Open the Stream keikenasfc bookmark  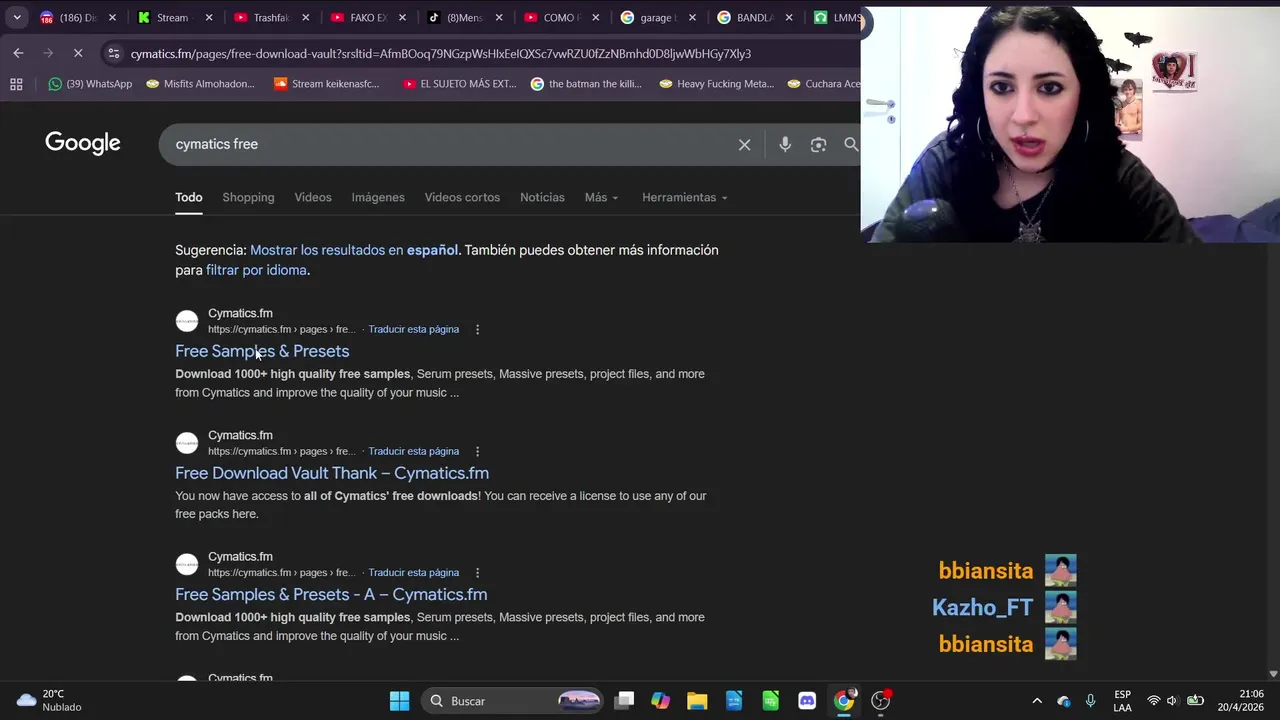coord(327,84)
